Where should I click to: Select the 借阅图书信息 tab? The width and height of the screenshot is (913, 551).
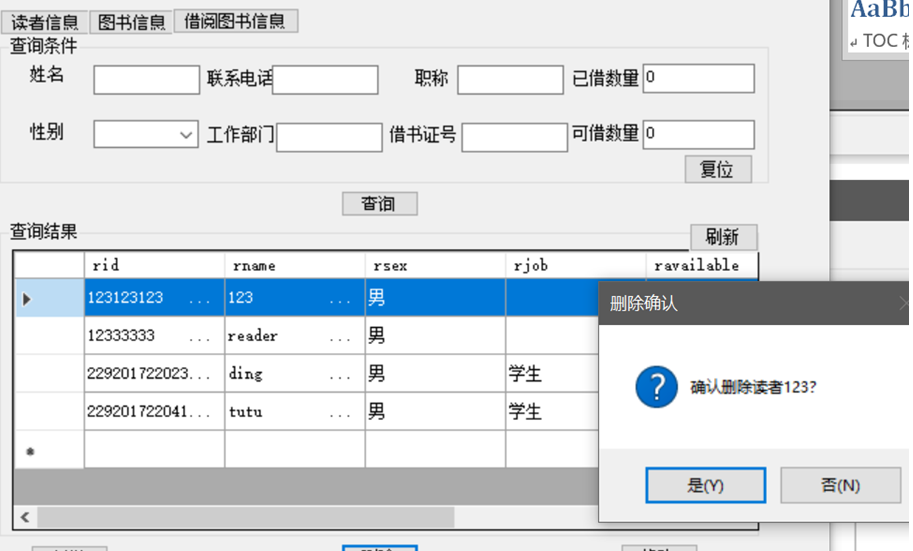pyautogui.click(x=236, y=21)
